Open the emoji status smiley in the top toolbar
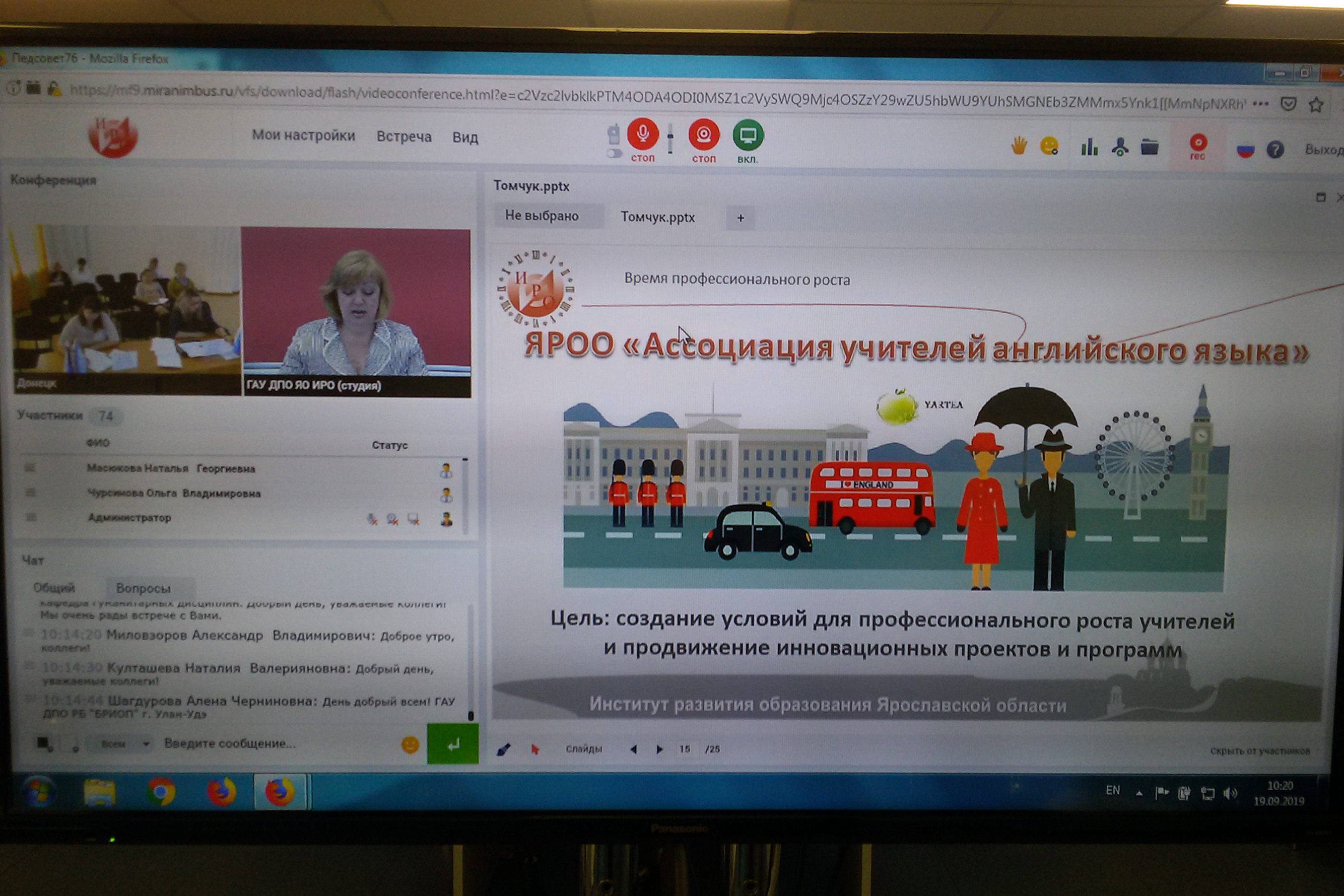 tap(1049, 146)
